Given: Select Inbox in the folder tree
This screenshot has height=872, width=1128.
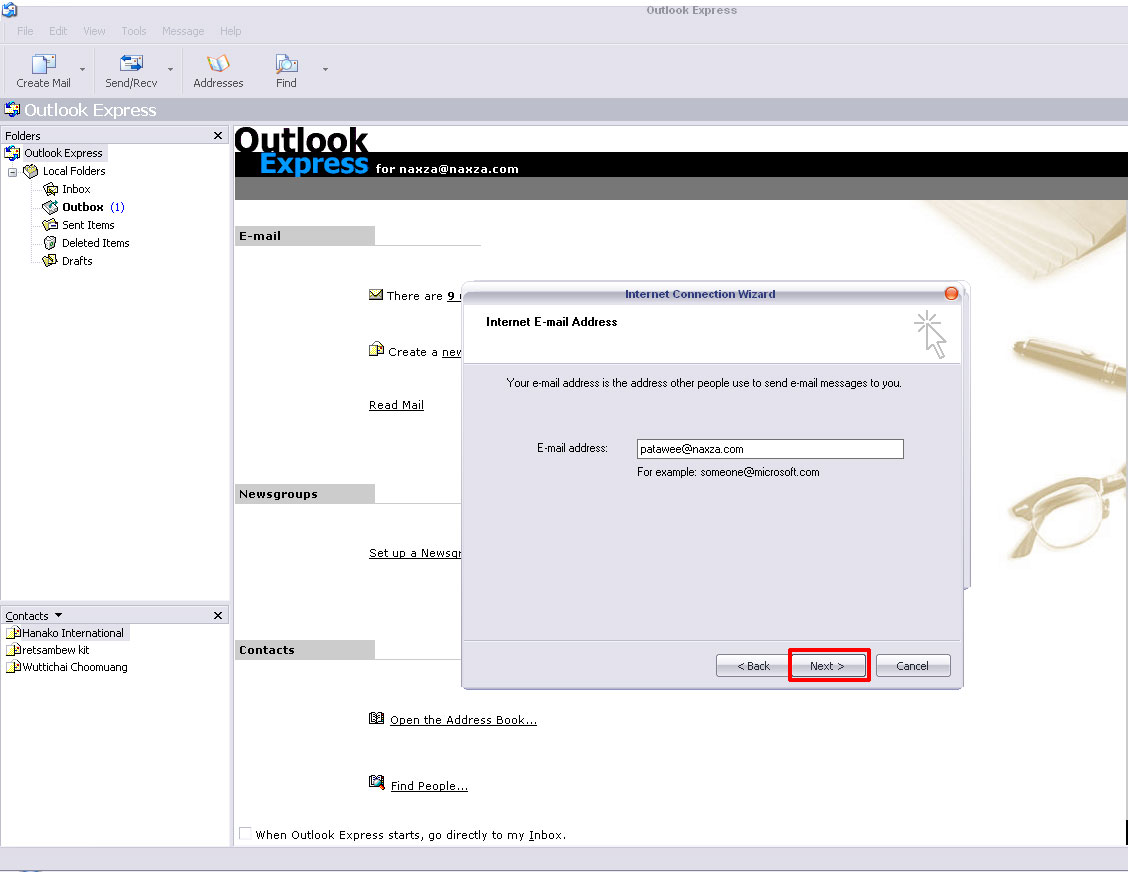Looking at the screenshot, I should tap(76, 189).
